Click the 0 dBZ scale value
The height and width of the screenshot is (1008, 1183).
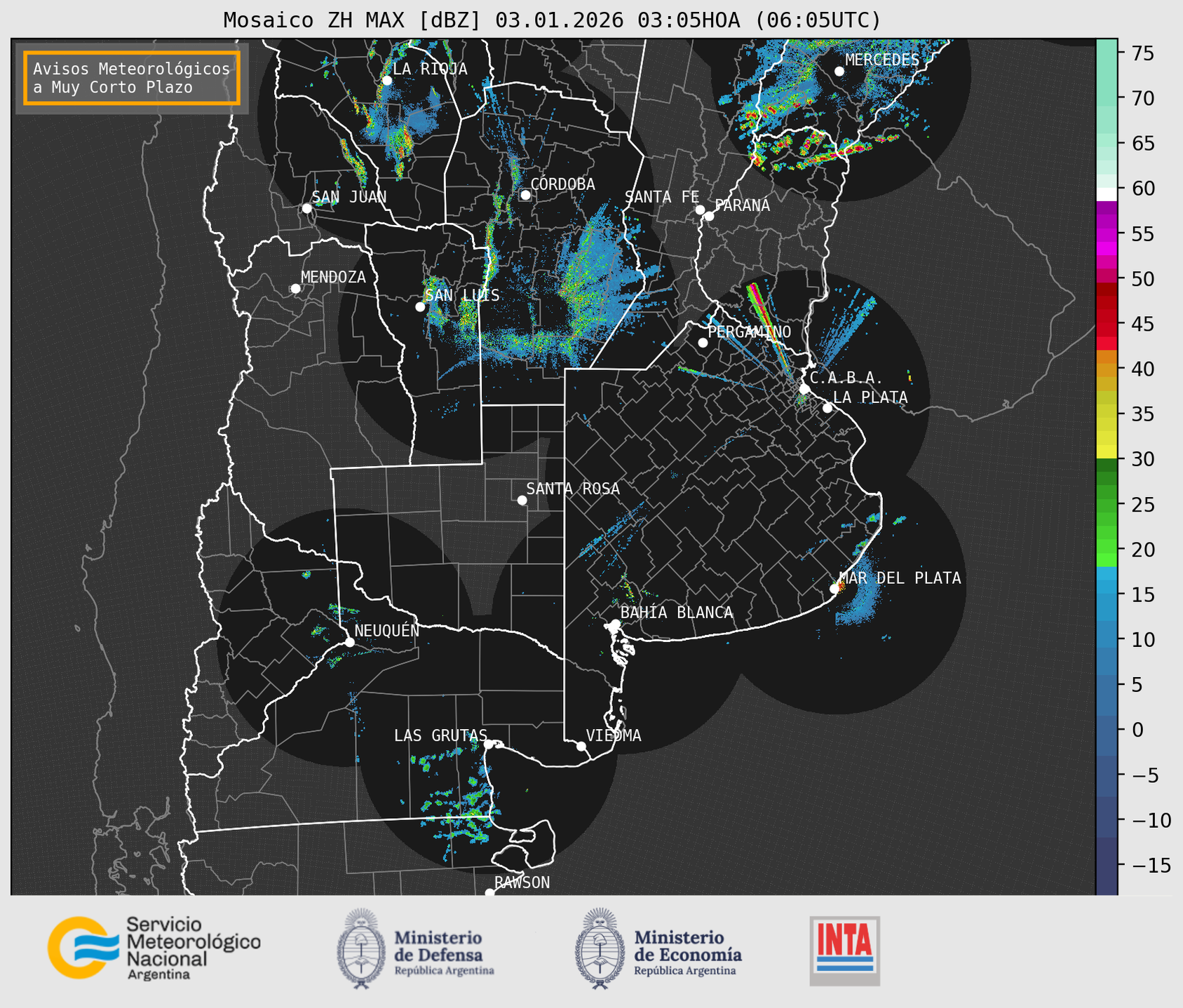pos(1137,730)
